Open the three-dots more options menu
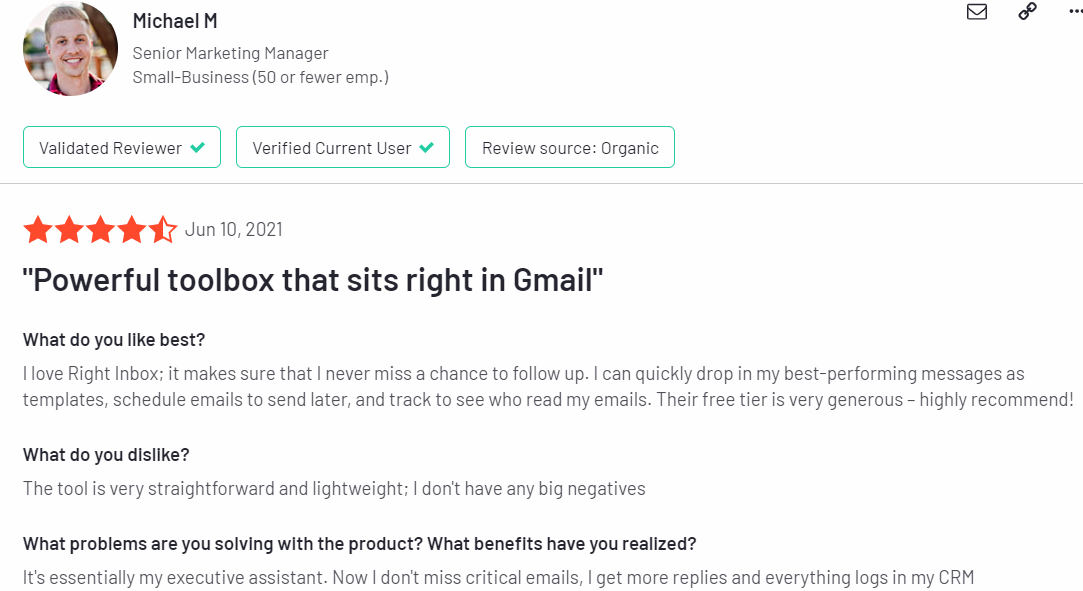Screen dimensions: 1083x591 1075,12
